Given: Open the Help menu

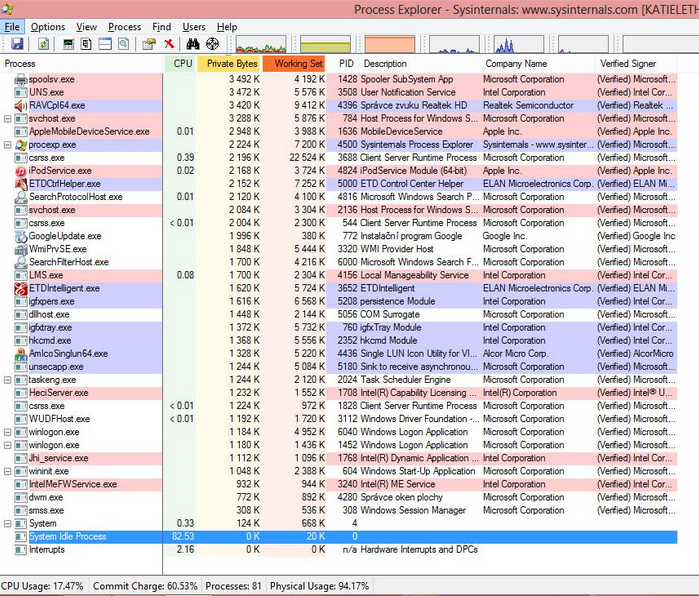Looking at the screenshot, I should (x=227, y=27).
